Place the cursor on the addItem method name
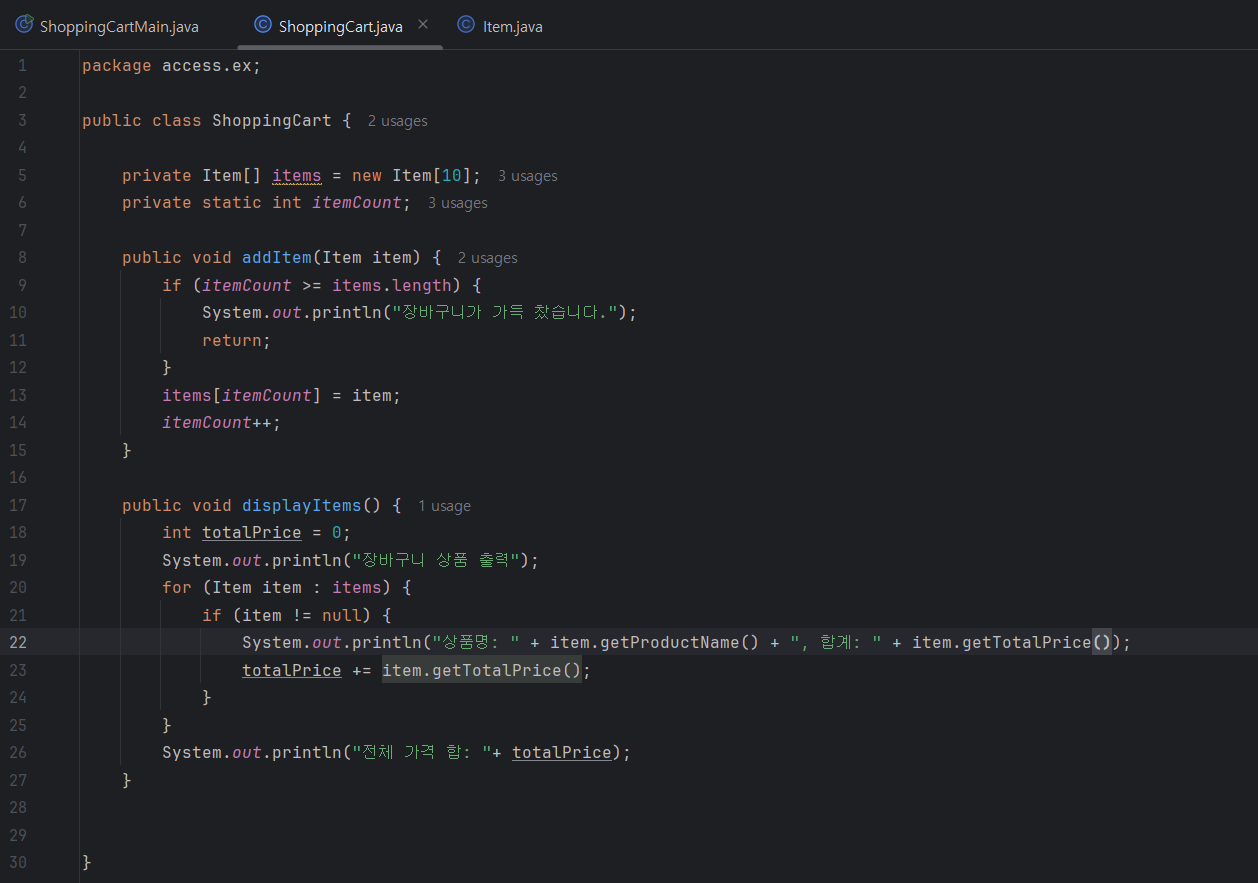Image resolution: width=1258 pixels, height=883 pixels. [277, 258]
